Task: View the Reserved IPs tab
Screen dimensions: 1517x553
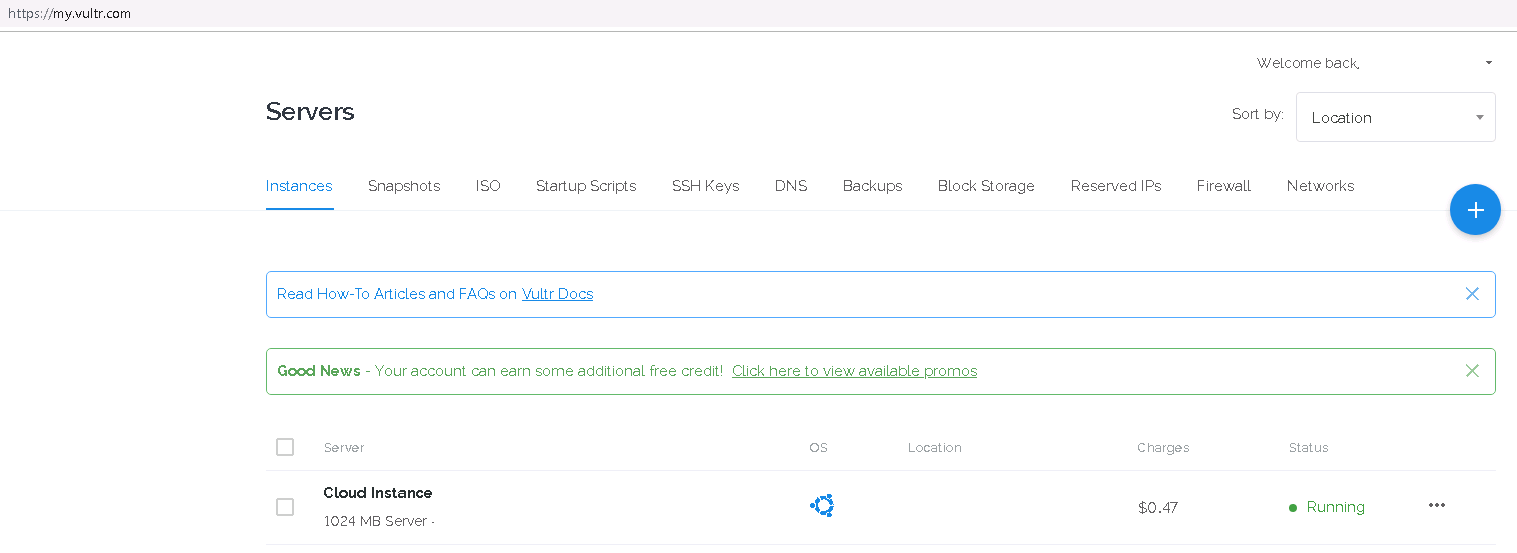Action: coord(1116,186)
